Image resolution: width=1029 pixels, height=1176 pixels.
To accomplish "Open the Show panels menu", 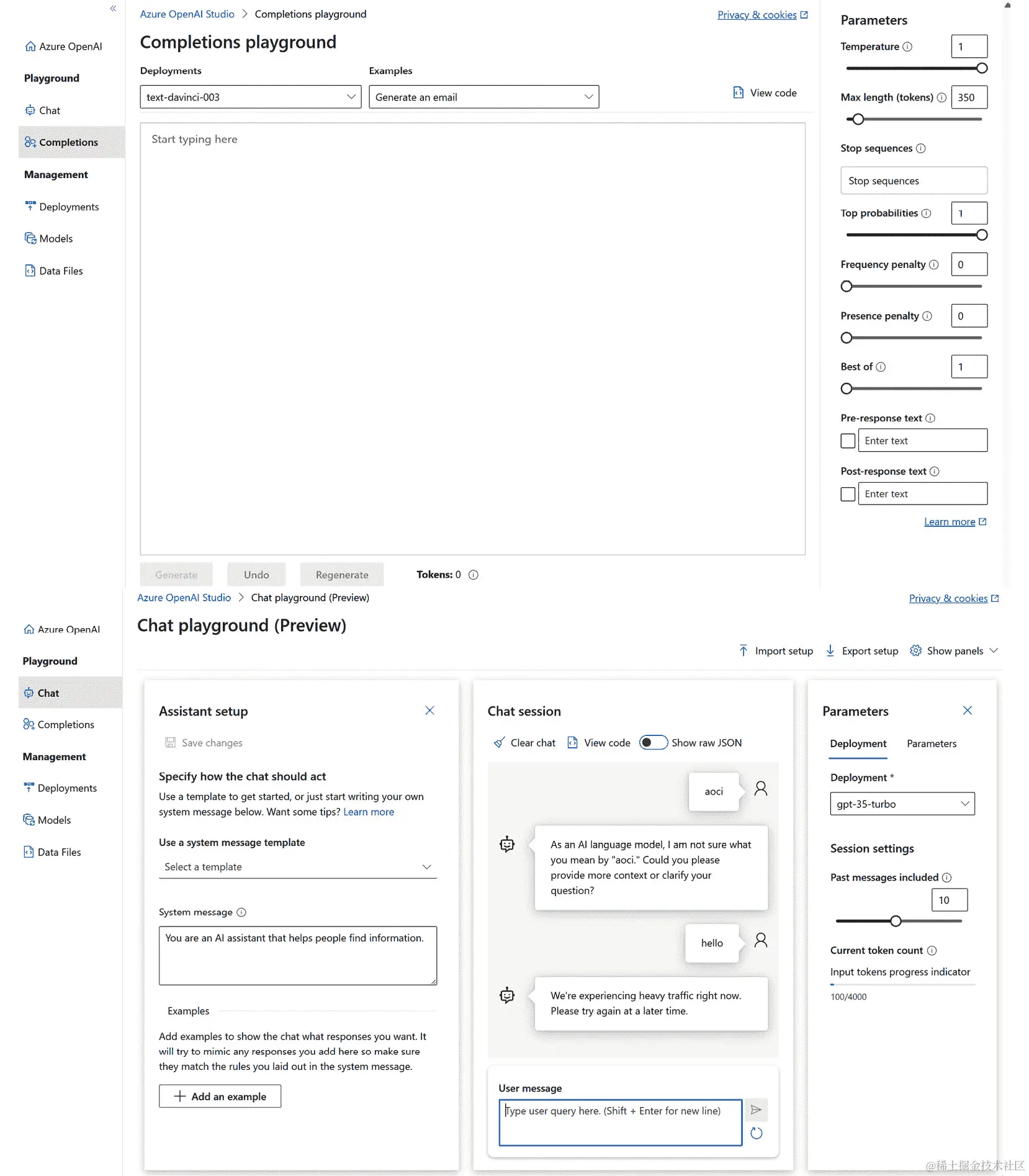I will (954, 650).
